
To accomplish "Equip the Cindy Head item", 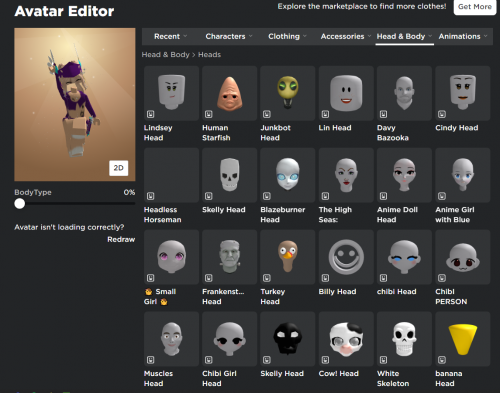I will pos(463,93).
